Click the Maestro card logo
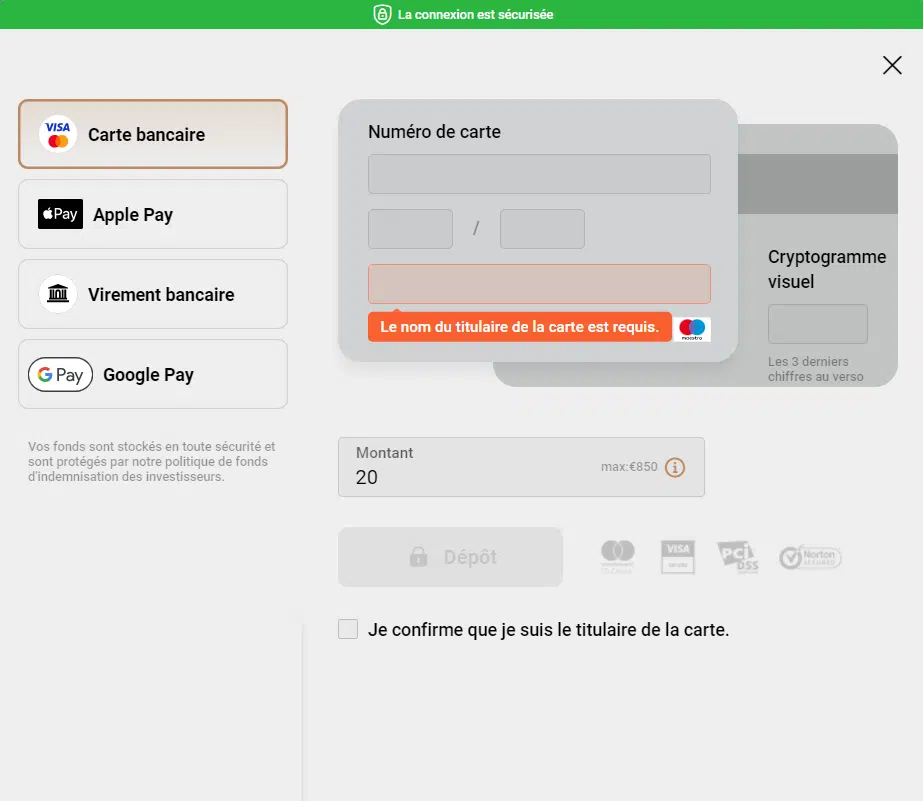The height and width of the screenshot is (801, 923). click(x=692, y=329)
